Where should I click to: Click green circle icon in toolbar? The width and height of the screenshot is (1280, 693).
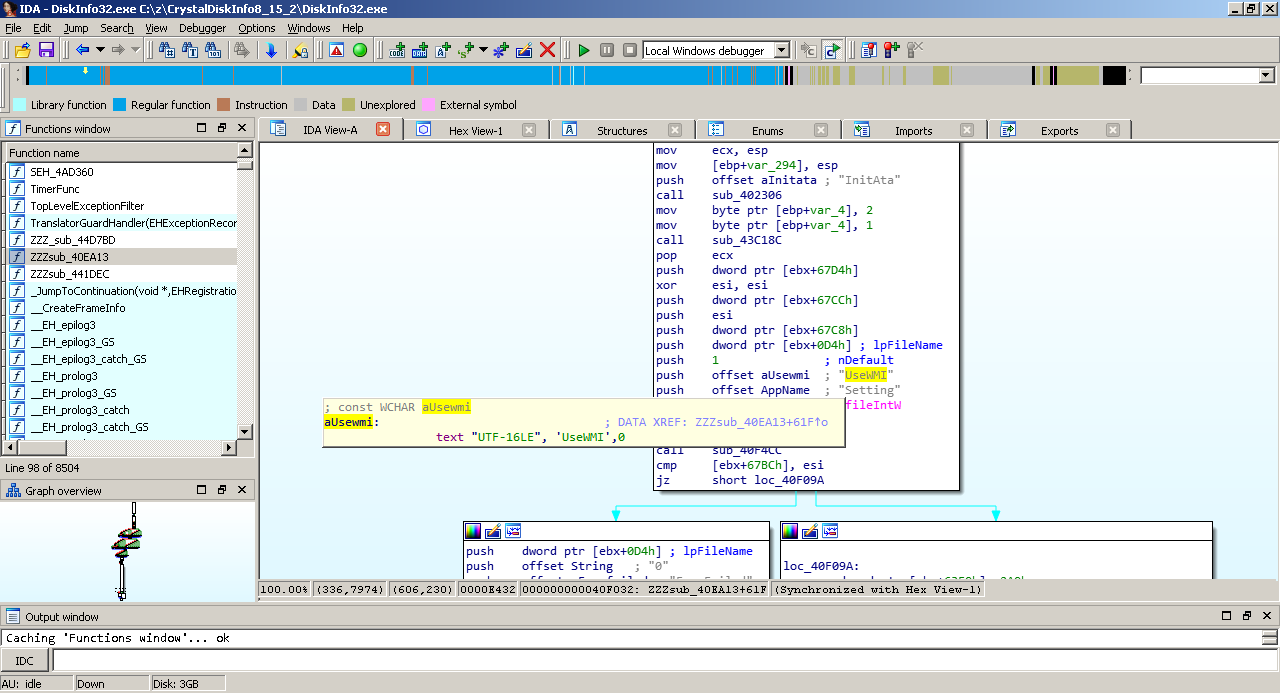360,50
